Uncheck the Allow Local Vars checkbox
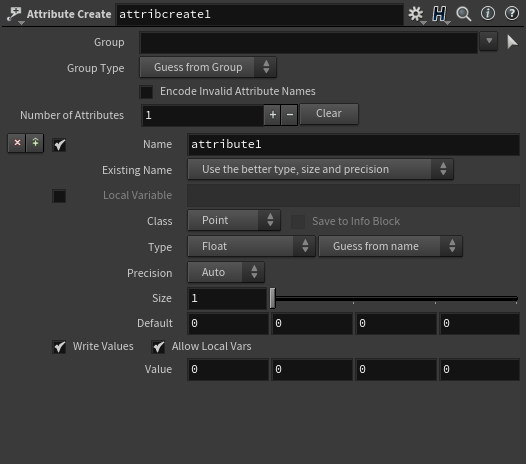526x464 pixels. click(x=158, y=347)
